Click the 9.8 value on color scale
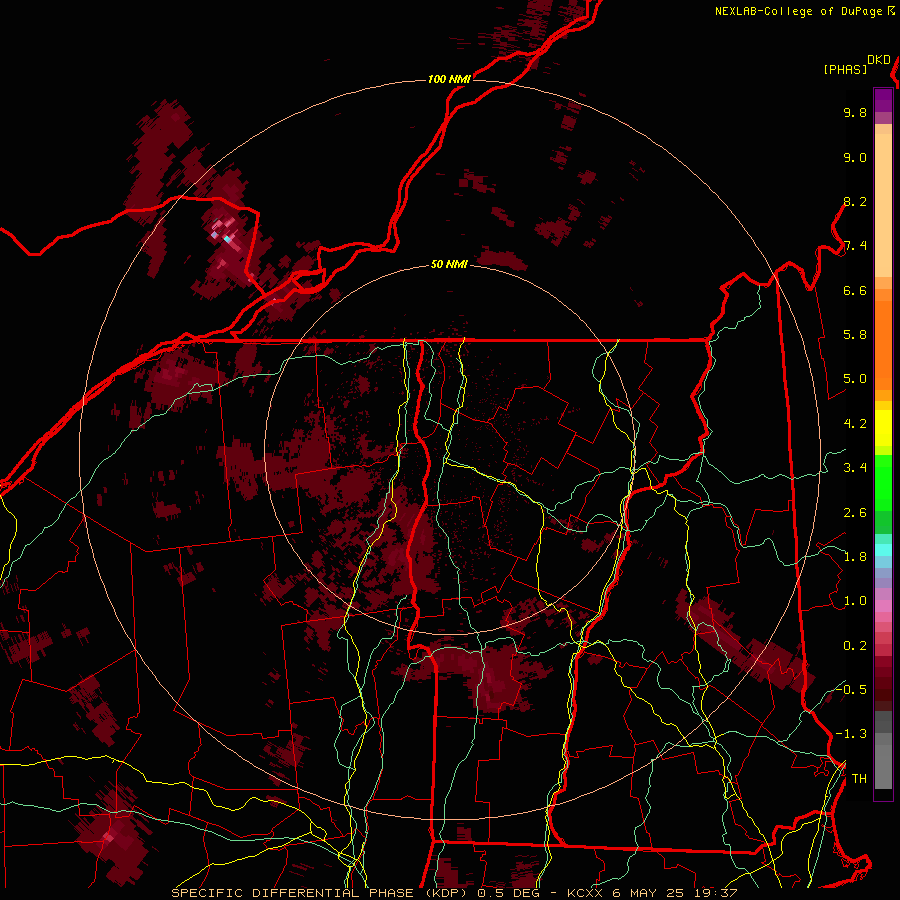 tap(855, 112)
